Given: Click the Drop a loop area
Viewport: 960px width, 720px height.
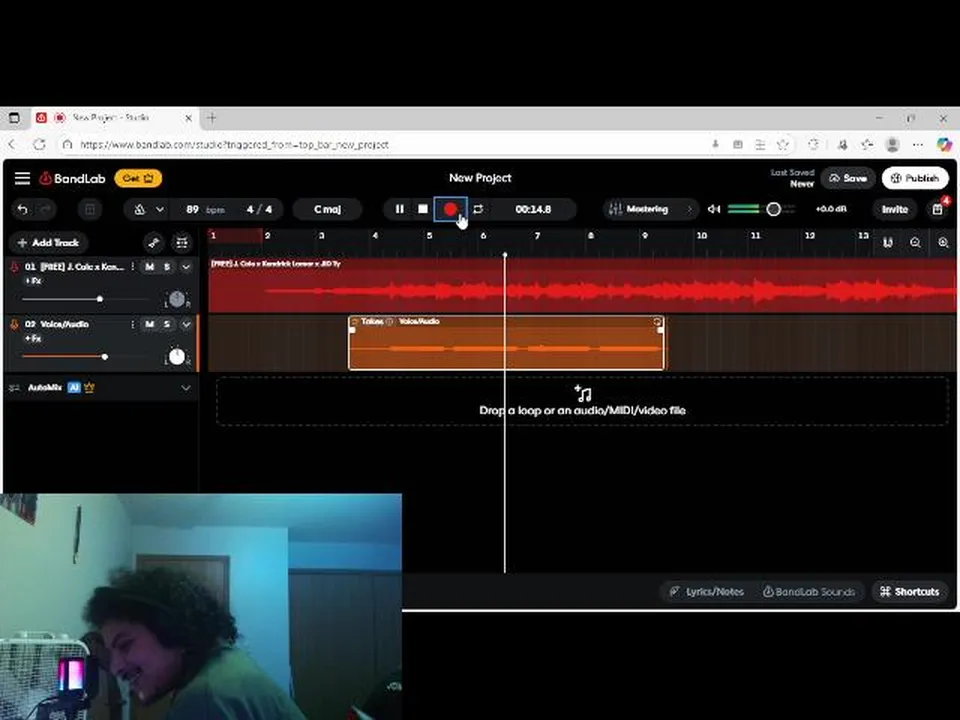Looking at the screenshot, I should (582, 402).
